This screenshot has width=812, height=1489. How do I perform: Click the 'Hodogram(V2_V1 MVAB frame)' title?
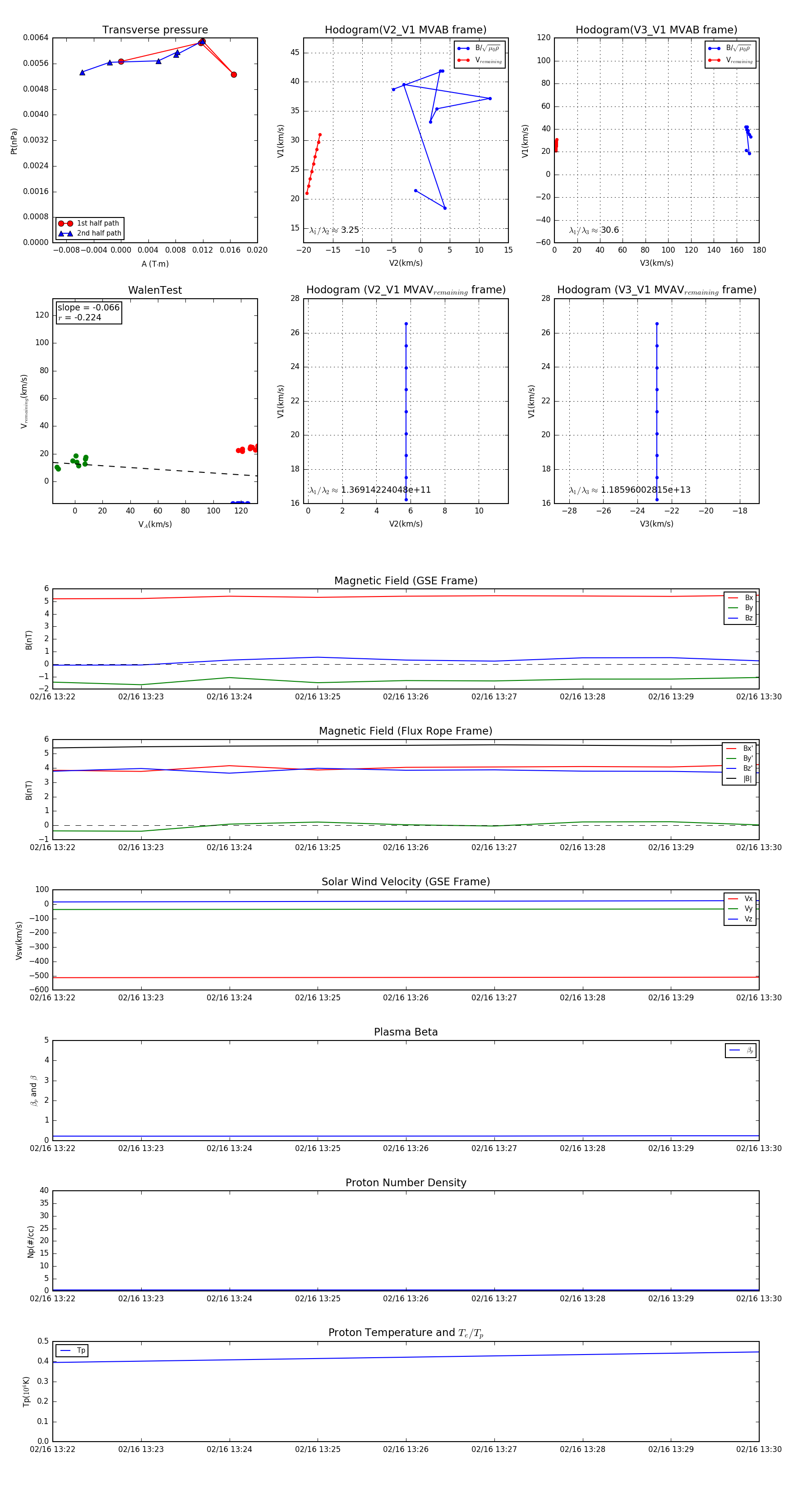pos(406,29)
